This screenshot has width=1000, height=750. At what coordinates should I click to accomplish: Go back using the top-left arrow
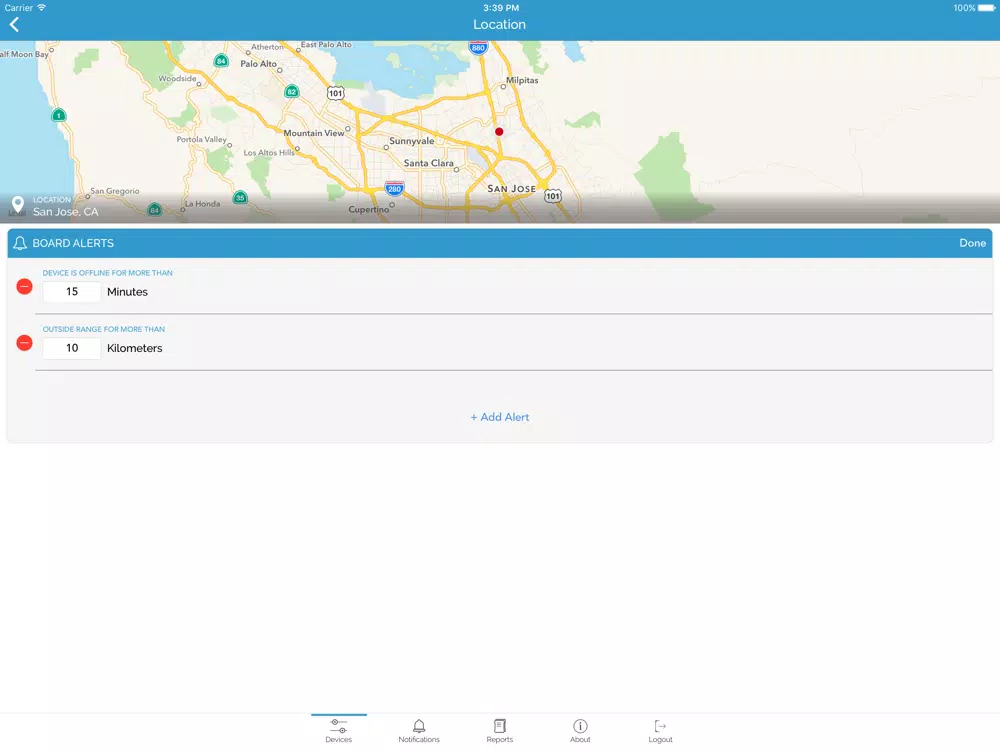14,25
